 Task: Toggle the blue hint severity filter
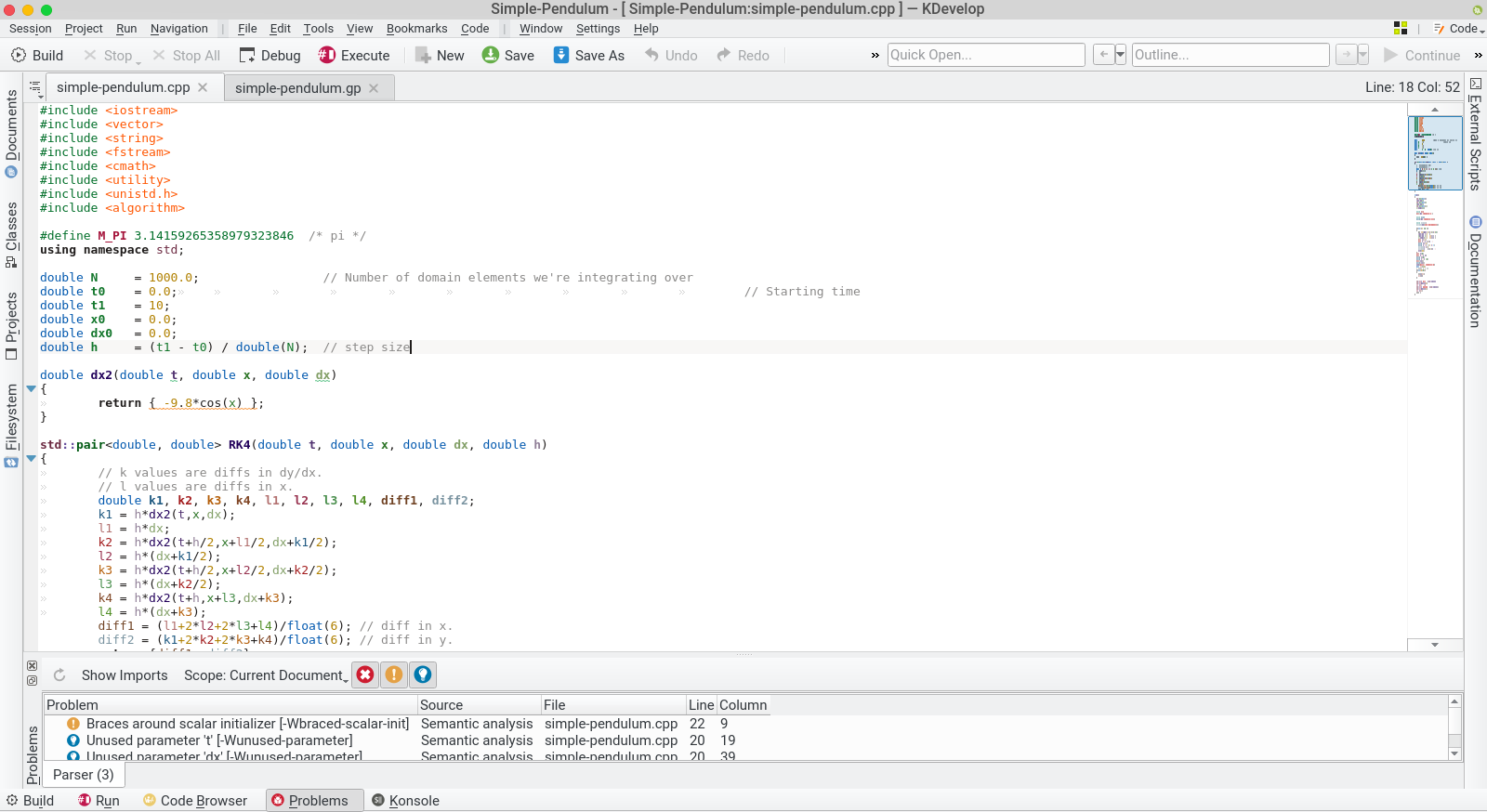(423, 674)
